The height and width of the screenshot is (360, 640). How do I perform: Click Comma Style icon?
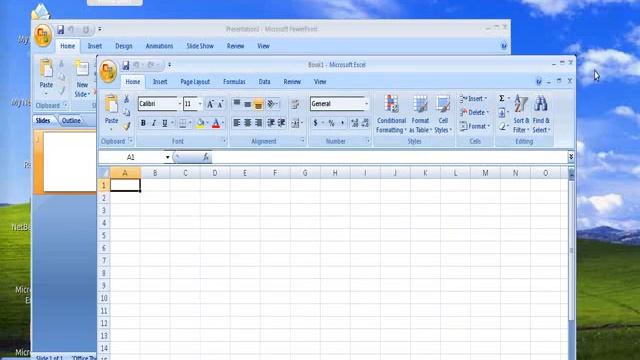(x=342, y=123)
